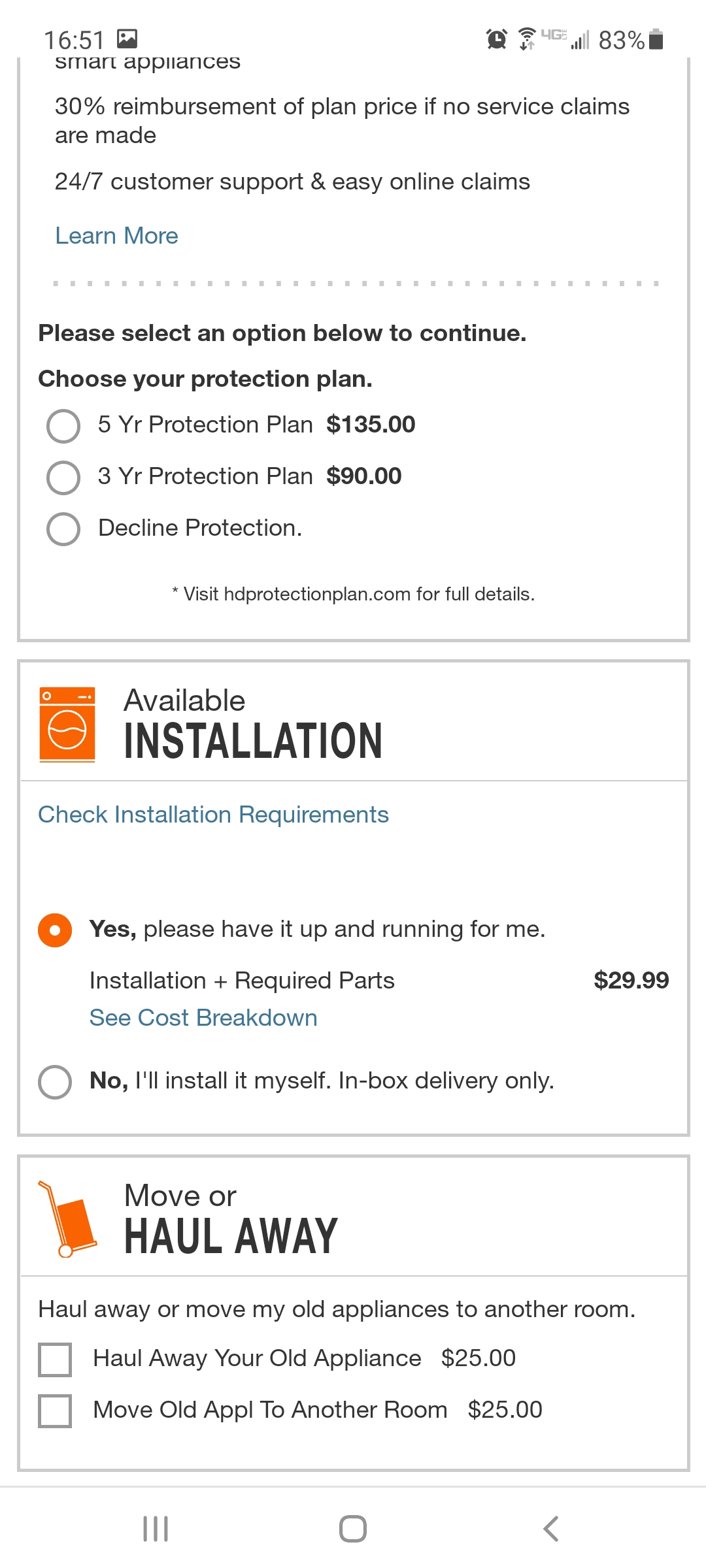Check Move Old Appl To Another Room

tap(56, 1409)
